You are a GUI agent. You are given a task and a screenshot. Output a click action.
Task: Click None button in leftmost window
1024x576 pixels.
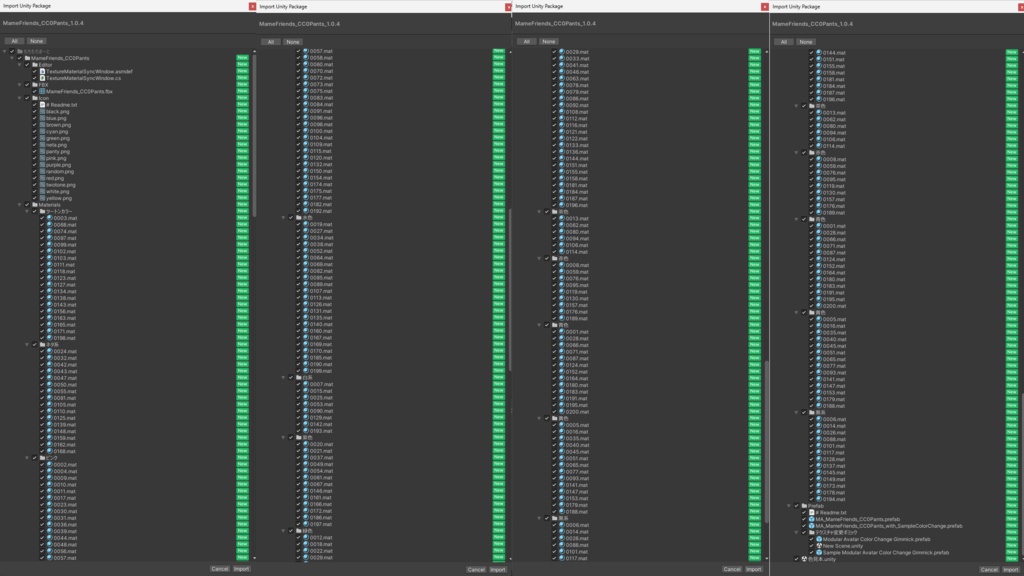pyautogui.click(x=36, y=41)
